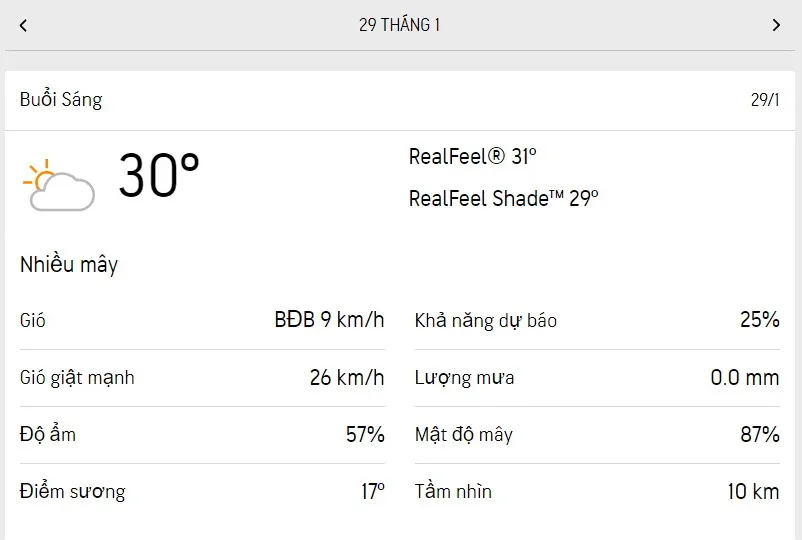Click the RealFeel® 31° text
The image size is (802, 540).
pos(473,157)
